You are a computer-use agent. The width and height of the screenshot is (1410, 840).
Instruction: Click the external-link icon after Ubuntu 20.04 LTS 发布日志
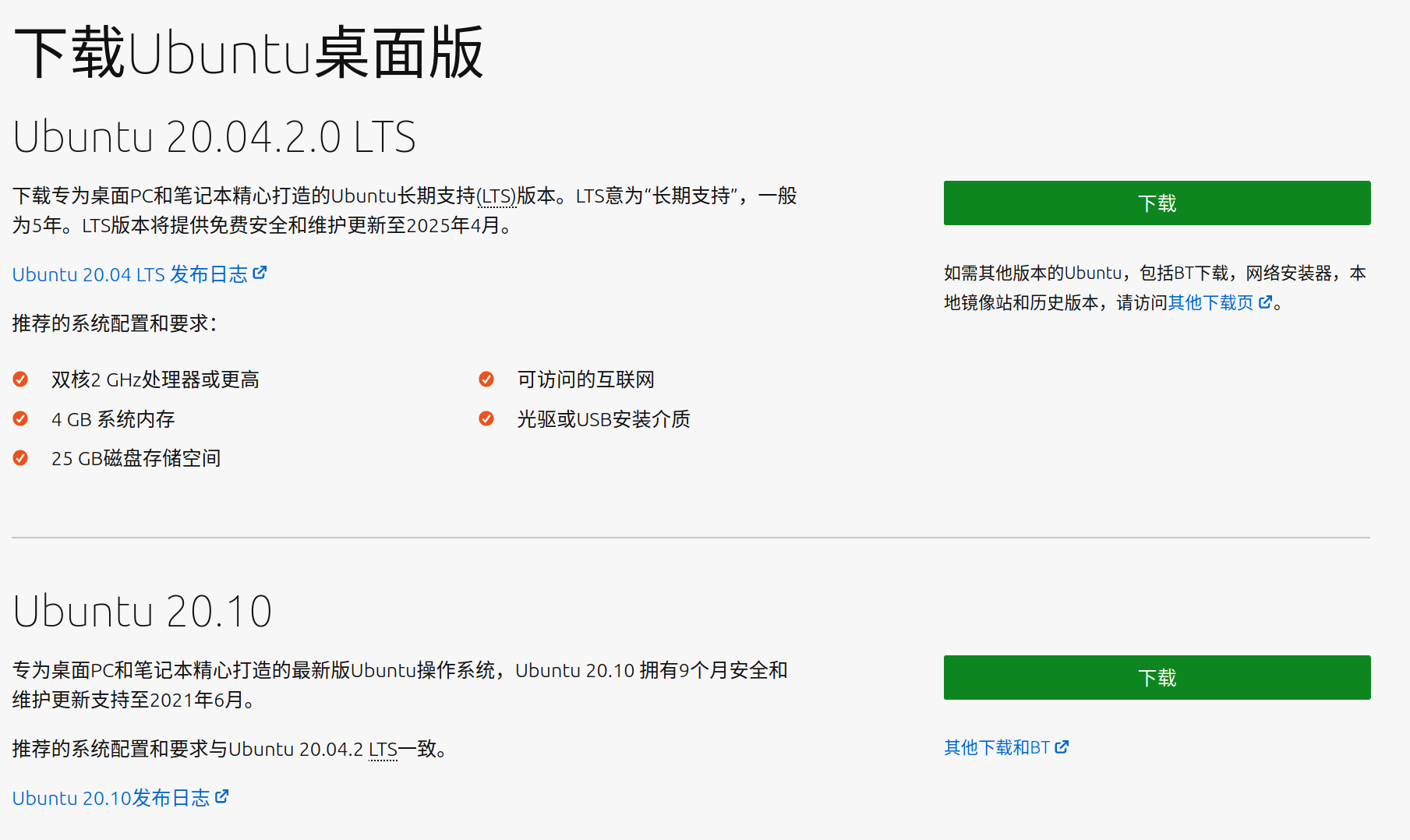click(260, 273)
